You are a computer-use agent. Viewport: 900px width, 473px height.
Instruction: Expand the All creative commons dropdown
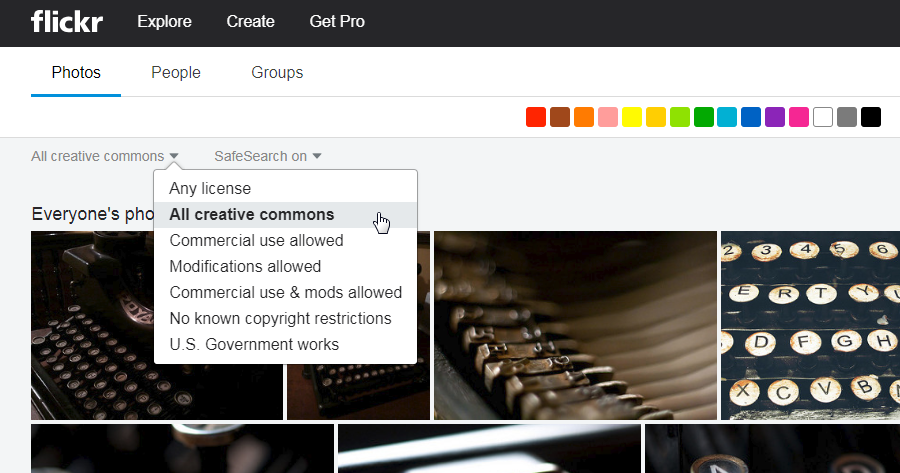(105, 156)
